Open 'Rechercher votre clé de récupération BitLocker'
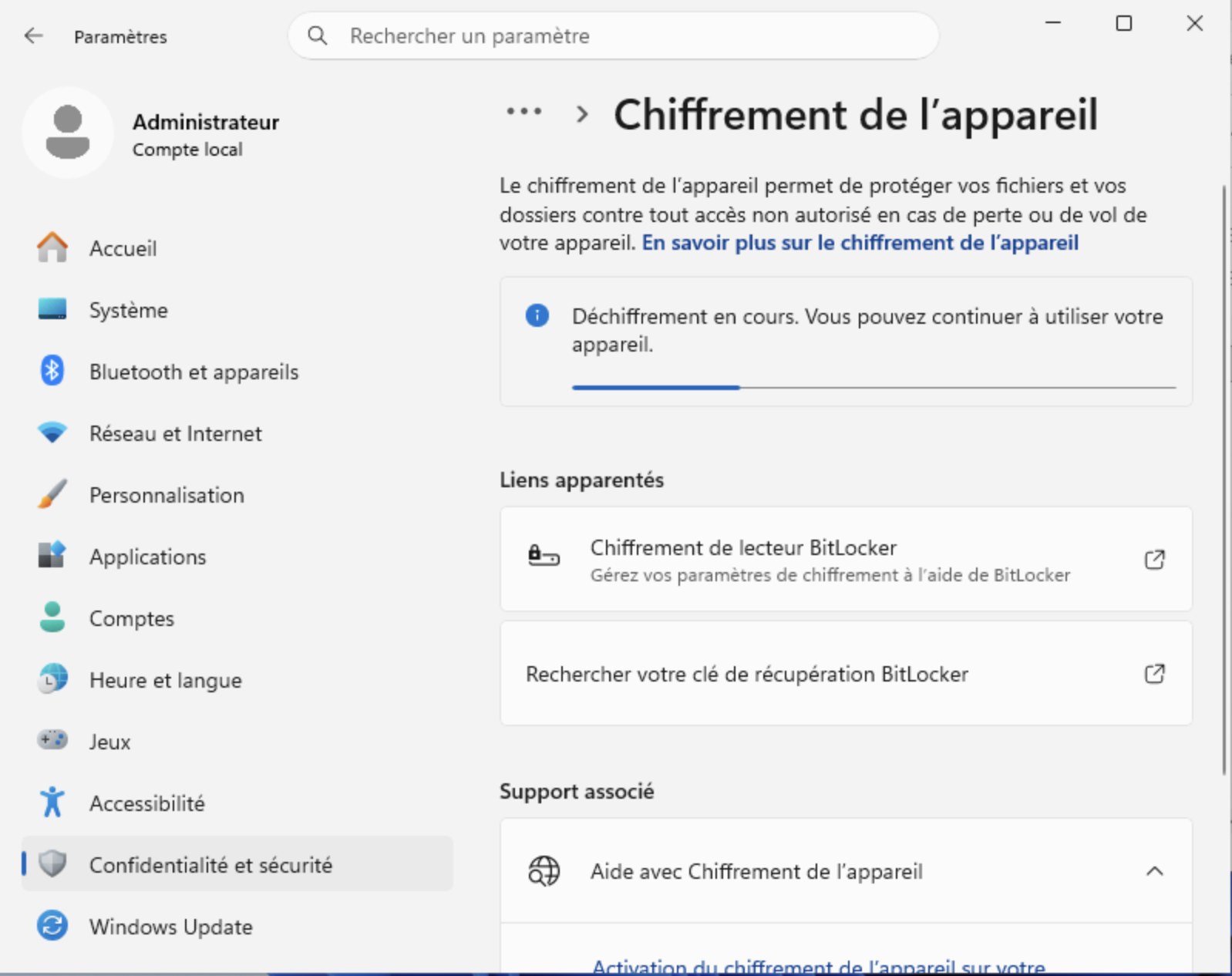The height and width of the screenshot is (976, 1232). pos(846,673)
